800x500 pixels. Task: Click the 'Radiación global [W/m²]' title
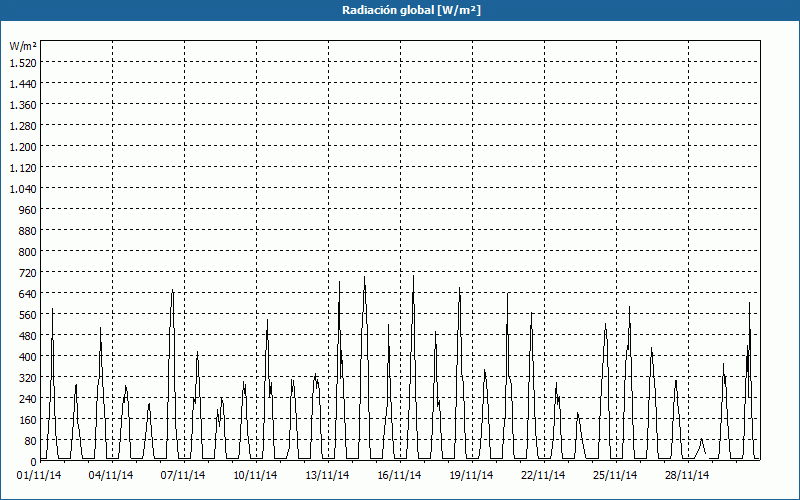[x=411, y=10]
